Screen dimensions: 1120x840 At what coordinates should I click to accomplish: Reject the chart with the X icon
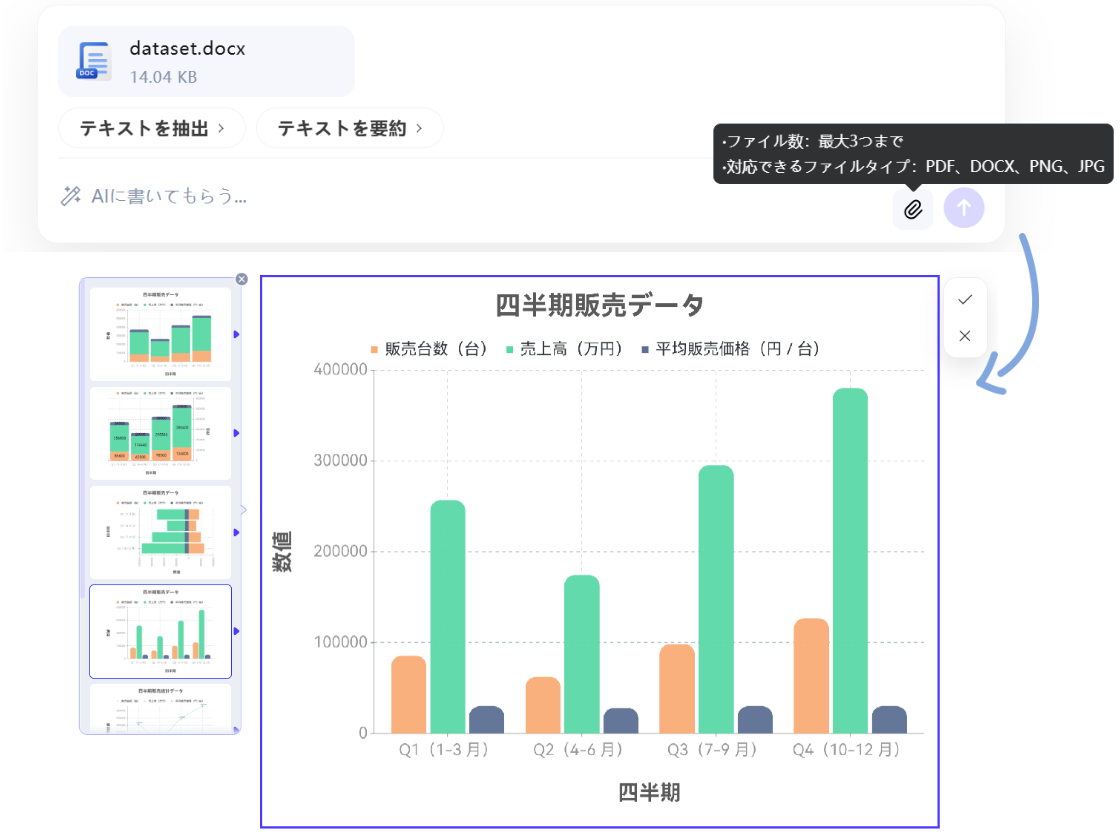964,336
